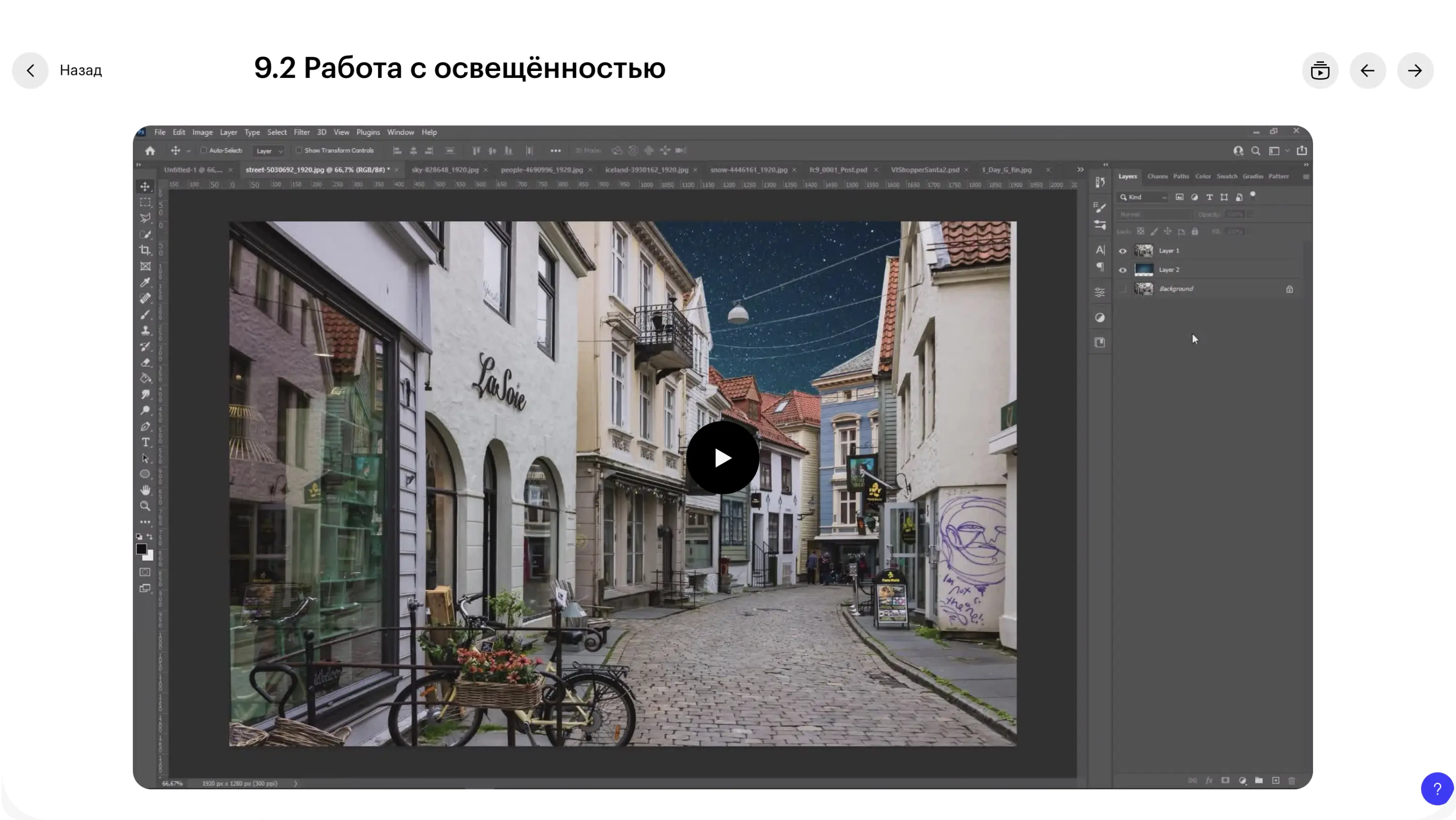The width and height of the screenshot is (1456, 820).
Task: Play the lesson video
Action: [x=722, y=457]
